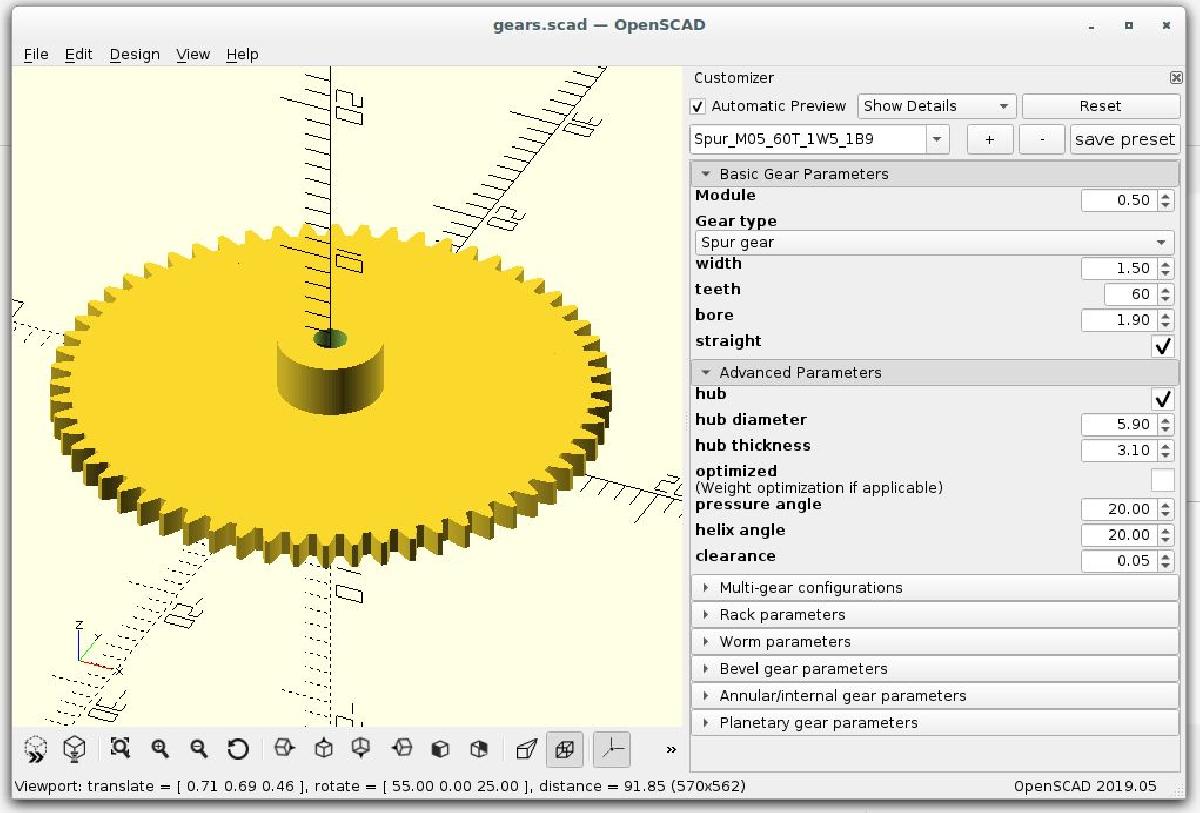Toggle the show axes icon in the toolbar
Image resolution: width=1200 pixels, height=813 pixels.
click(611, 748)
